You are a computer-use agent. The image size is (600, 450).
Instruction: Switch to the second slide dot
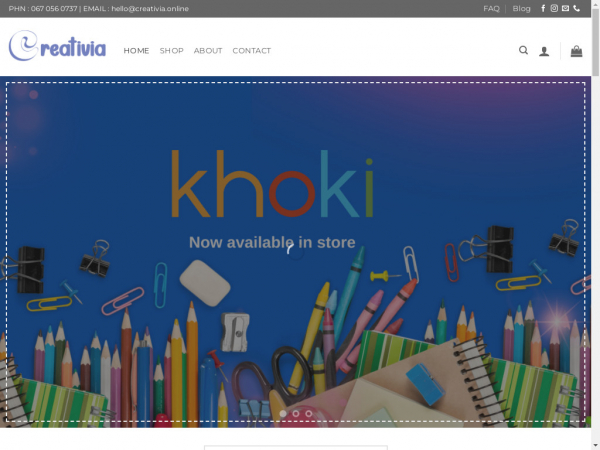(x=296, y=414)
